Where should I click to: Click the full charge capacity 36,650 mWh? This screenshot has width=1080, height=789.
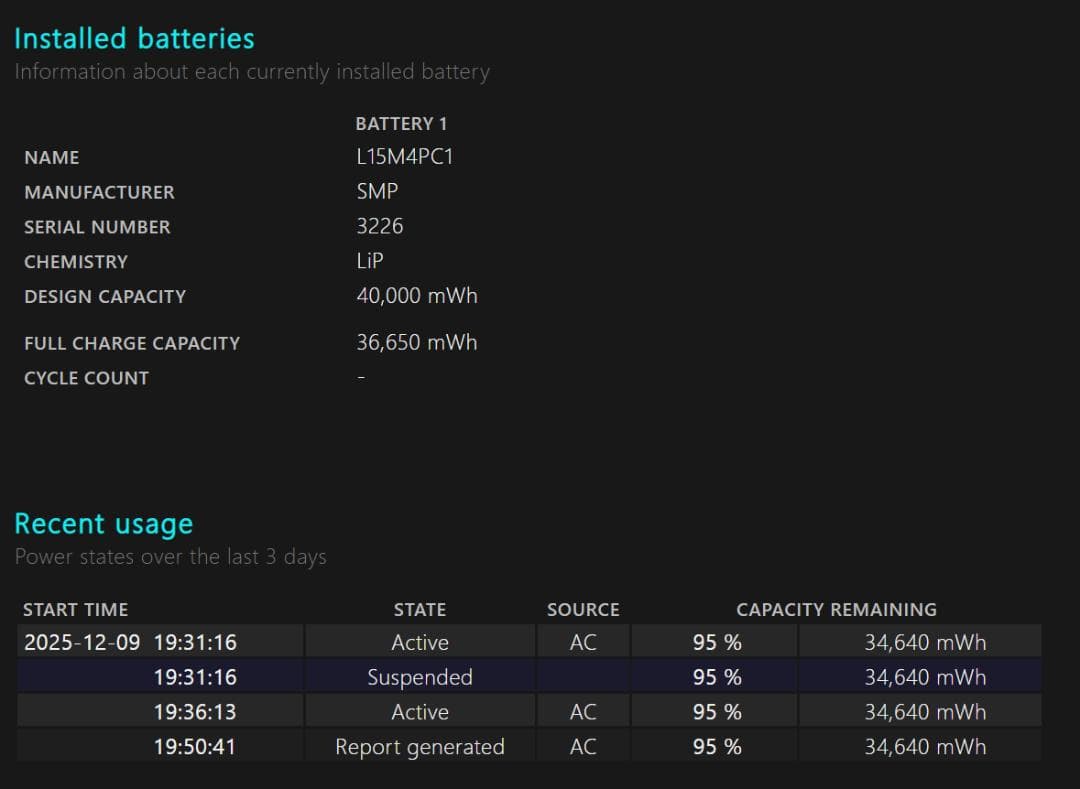point(417,342)
